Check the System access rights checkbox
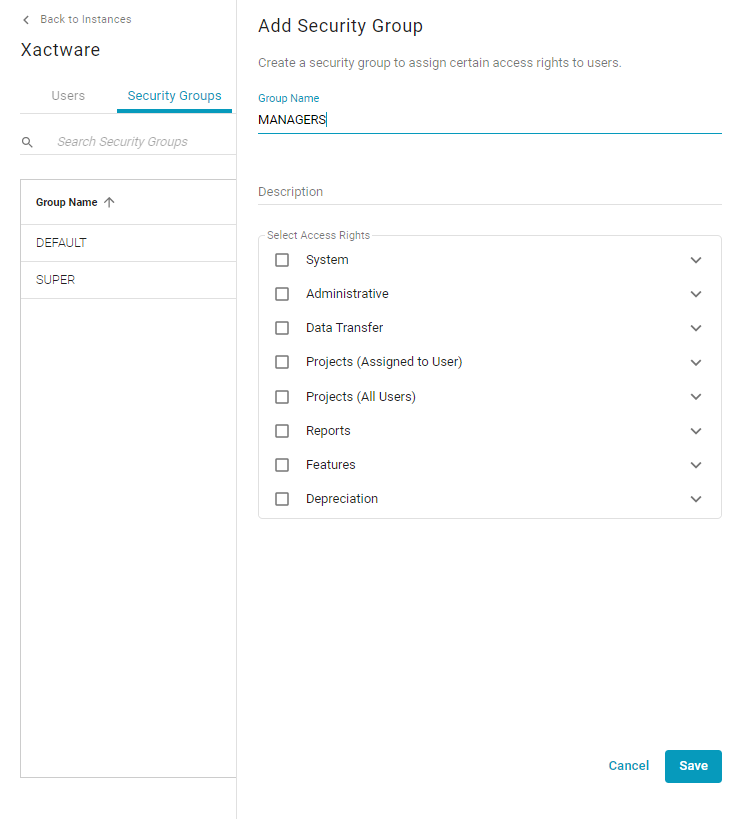The width and height of the screenshot is (737, 819). coord(282,260)
